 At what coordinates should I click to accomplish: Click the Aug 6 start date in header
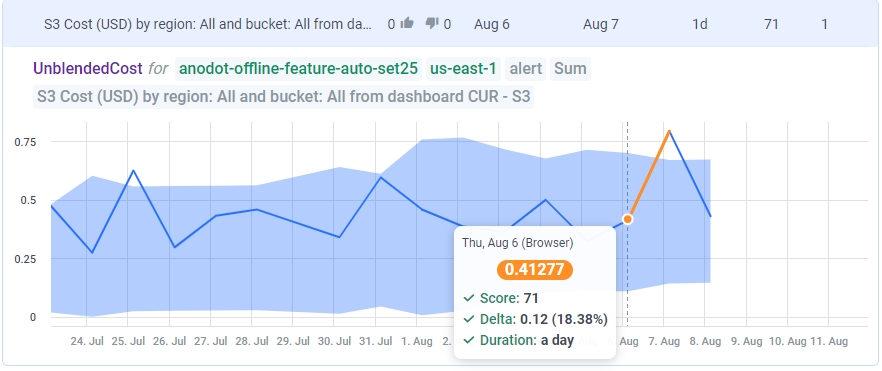(x=492, y=24)
